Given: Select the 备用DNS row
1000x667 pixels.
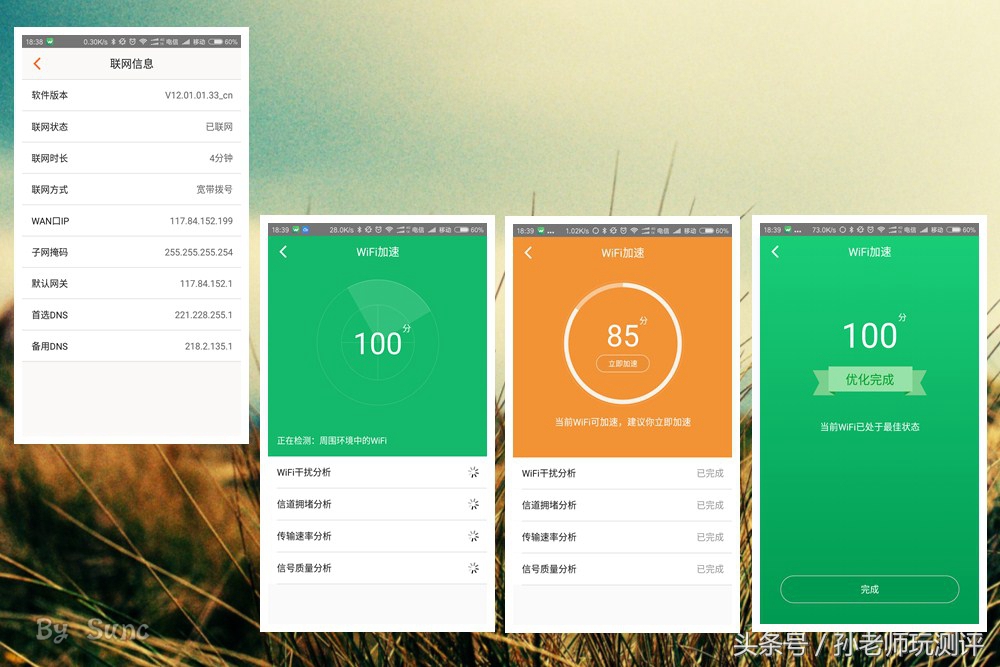Looking at the screenshot, I should pos(131,346).
